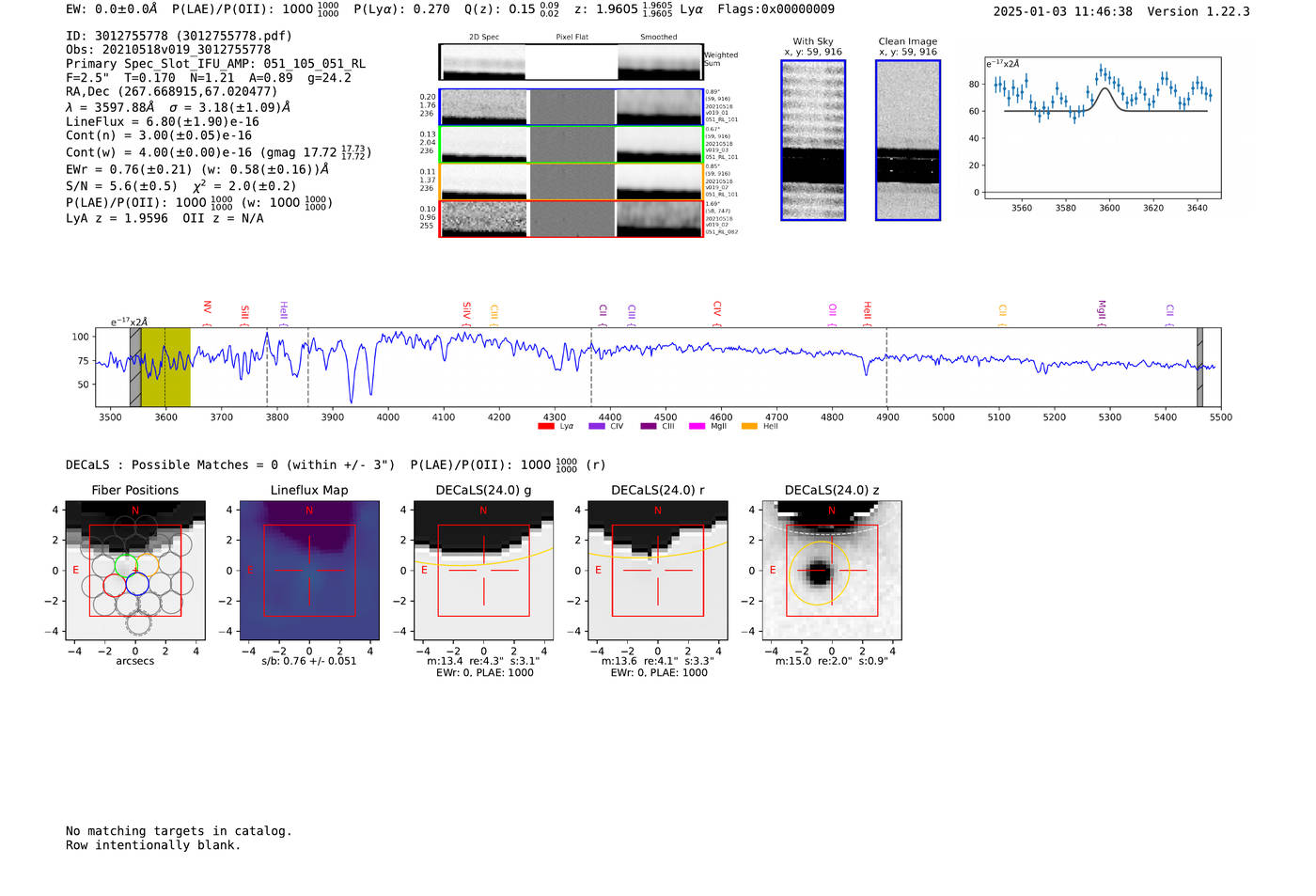1316x896 pixels.
Task: Click 'Row intentionally blank.' text
Action: pyautogui.click(x=153, y=845)
